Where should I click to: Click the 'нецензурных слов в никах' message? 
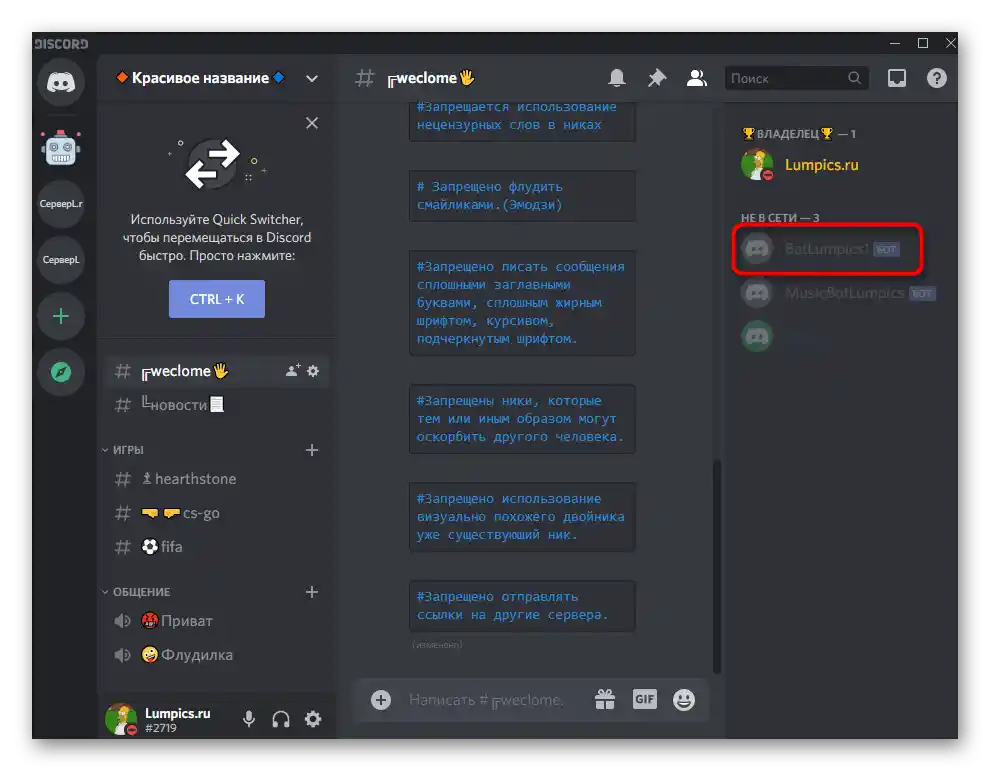pyautogui.click(x=522, y=121)
